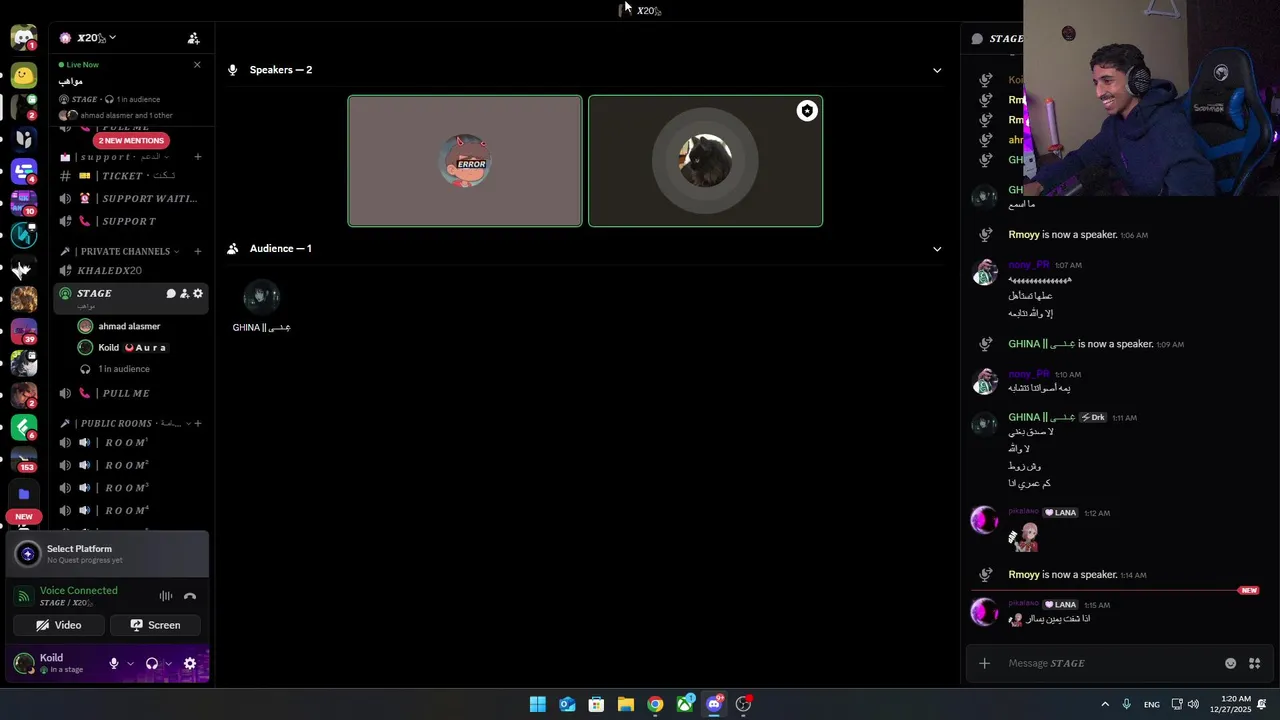Click nony_PR username at 1:07 AM

(x=1029, y=265)
